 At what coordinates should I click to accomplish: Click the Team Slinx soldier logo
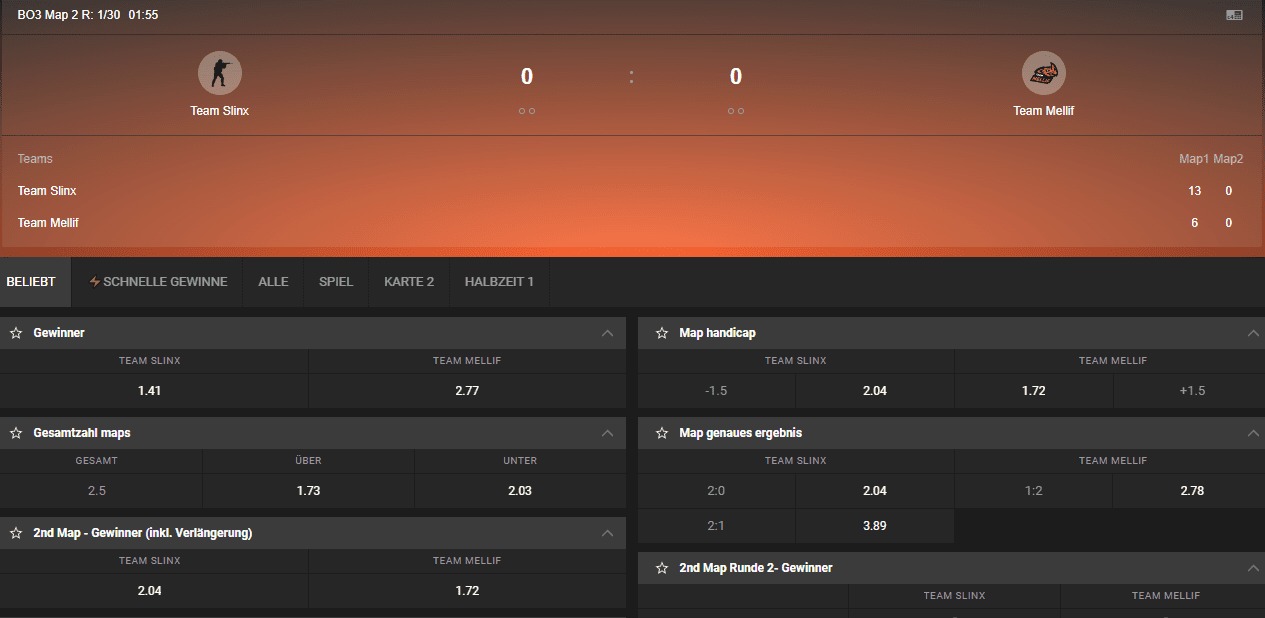point(220,74)
